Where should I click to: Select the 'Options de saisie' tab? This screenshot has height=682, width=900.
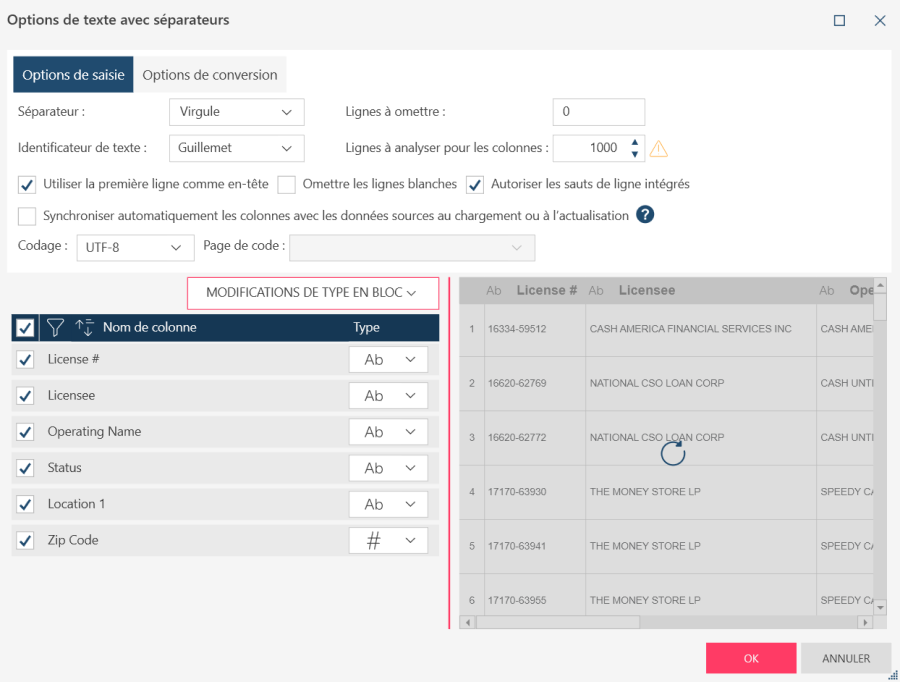coord(73,75)
